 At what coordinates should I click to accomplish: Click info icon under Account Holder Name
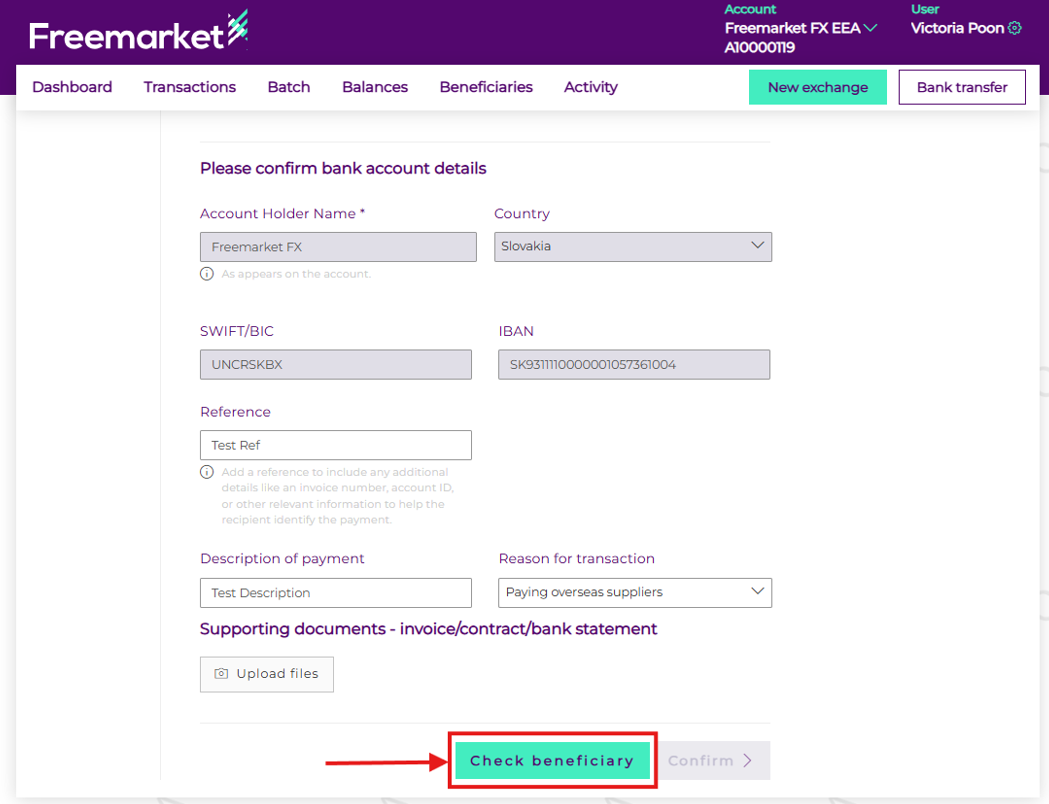pyautogui.click(x=207, y=273)
